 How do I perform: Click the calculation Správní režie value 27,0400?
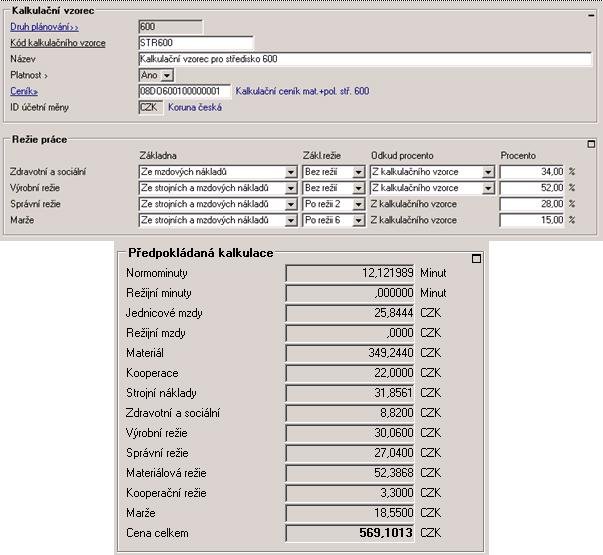(350, 453)
